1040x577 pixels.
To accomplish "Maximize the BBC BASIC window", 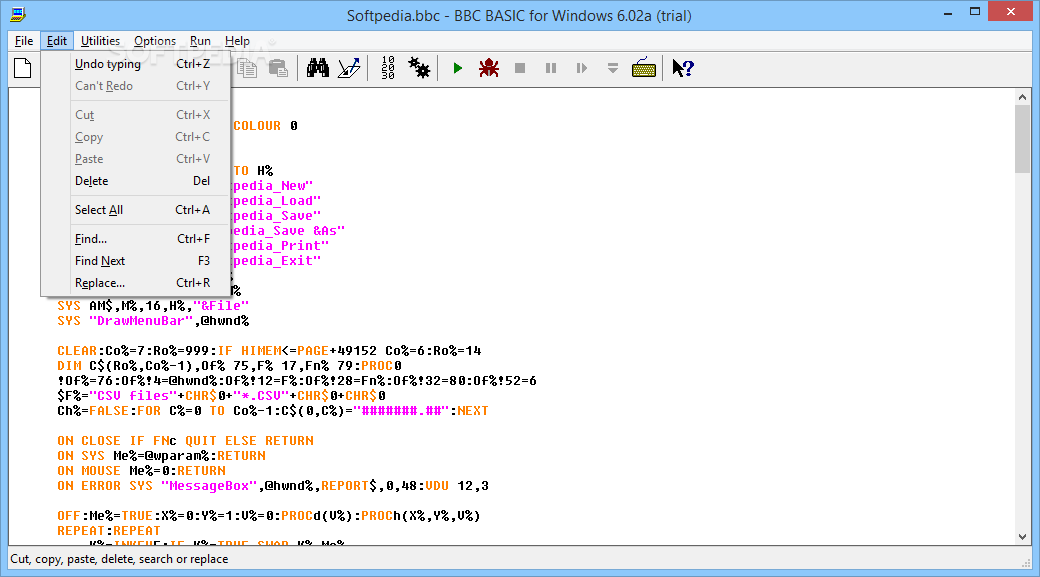I will (x=974, y=11).
